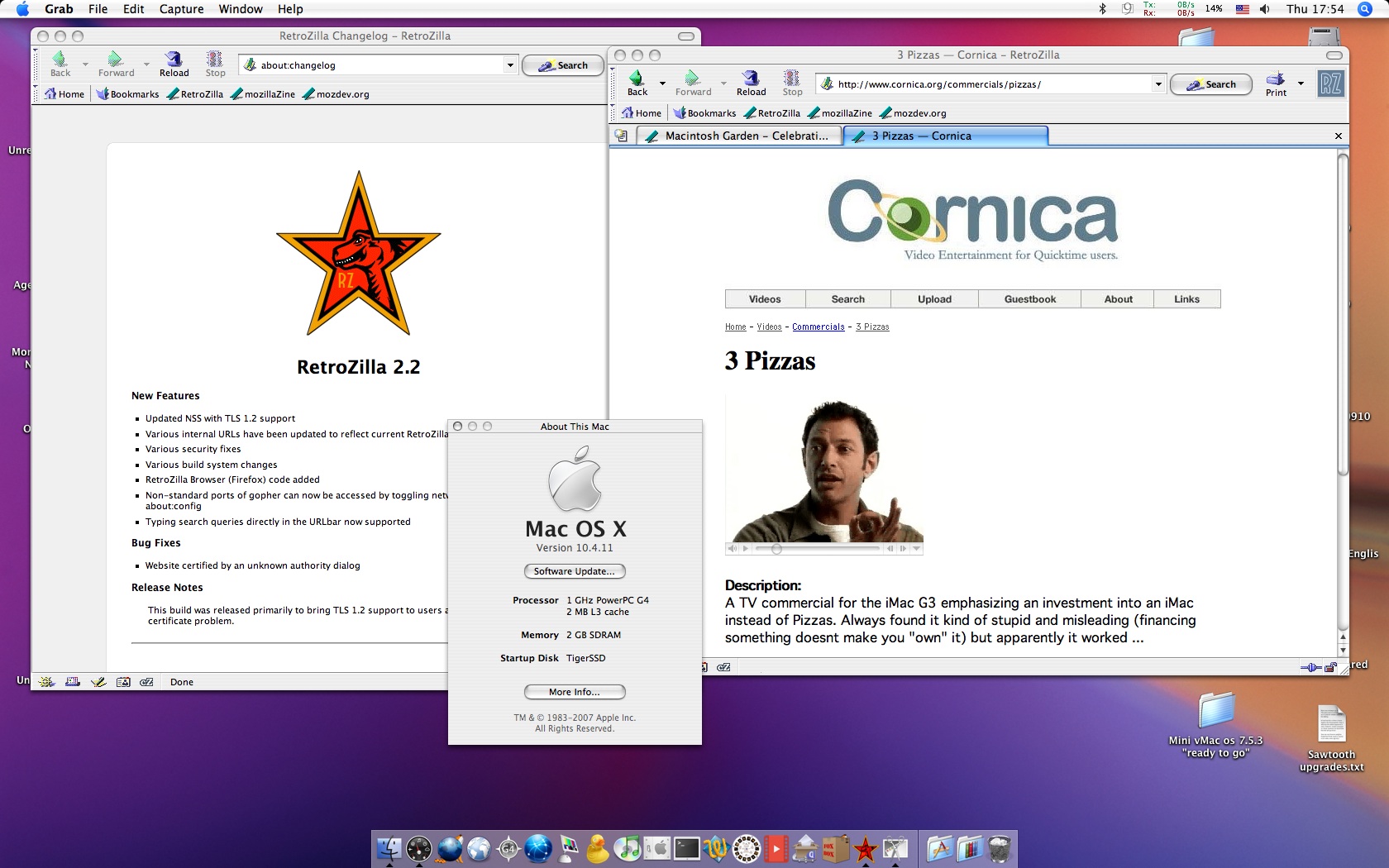Click Search button in the Changelog window
Image resolution: width=1389 pixels, height=868 pixels.
[563, 65]
